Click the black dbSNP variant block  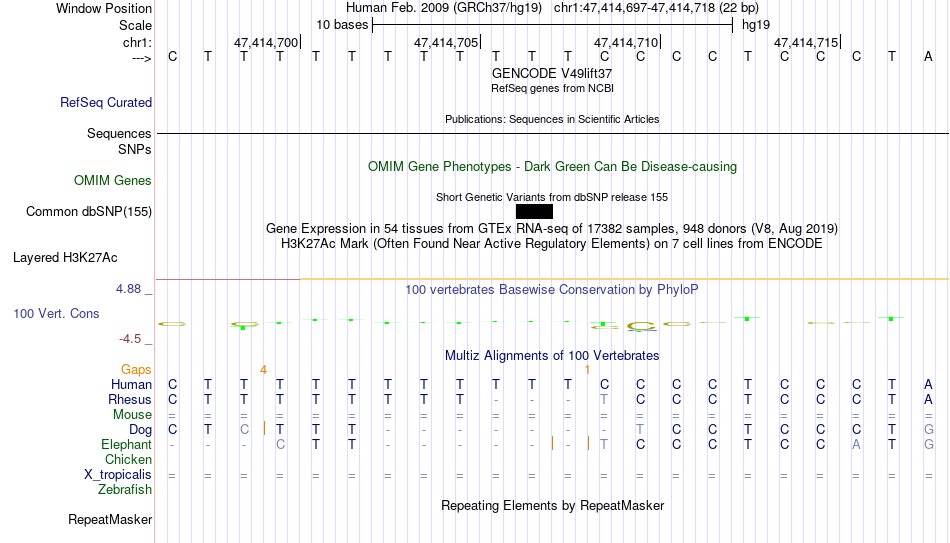point(534,212)
